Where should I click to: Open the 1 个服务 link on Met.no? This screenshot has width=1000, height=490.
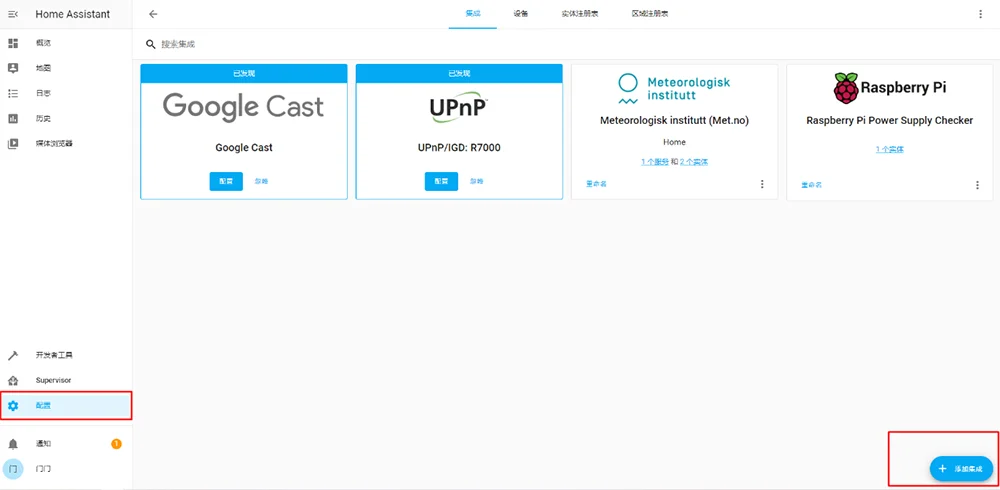pyautogui.click(x=655, y=162)
